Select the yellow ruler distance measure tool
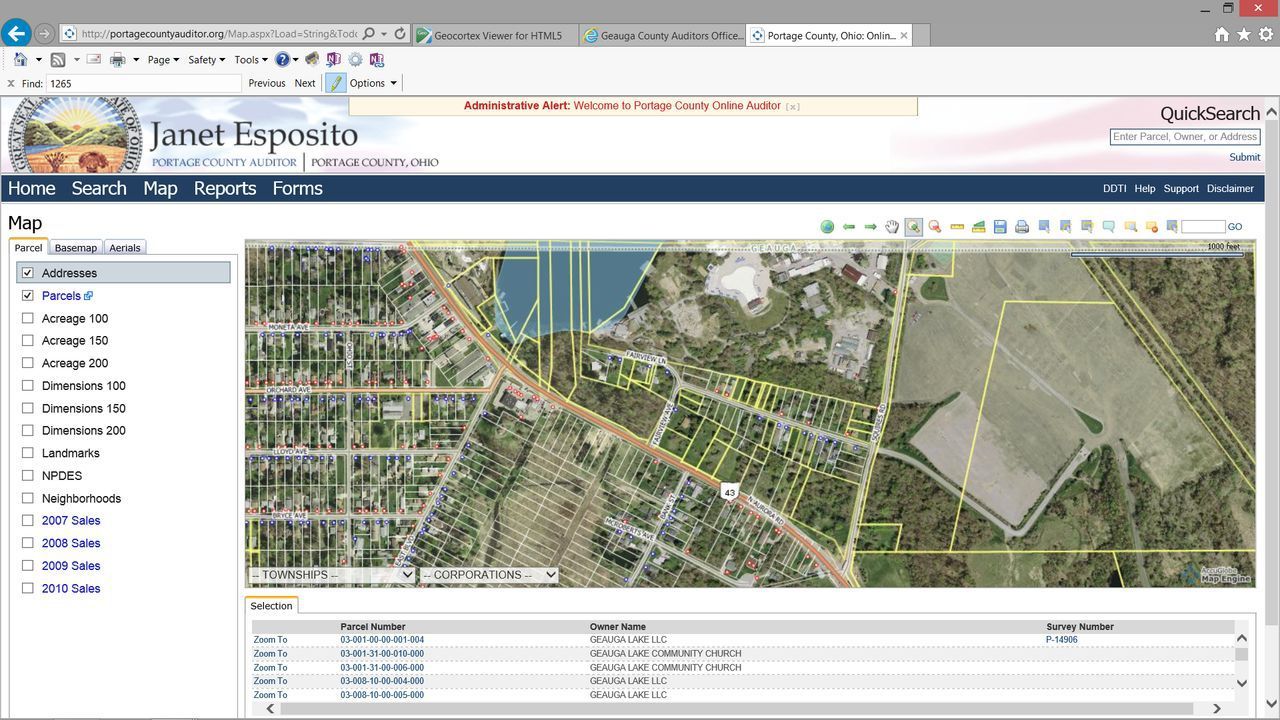 957,227
